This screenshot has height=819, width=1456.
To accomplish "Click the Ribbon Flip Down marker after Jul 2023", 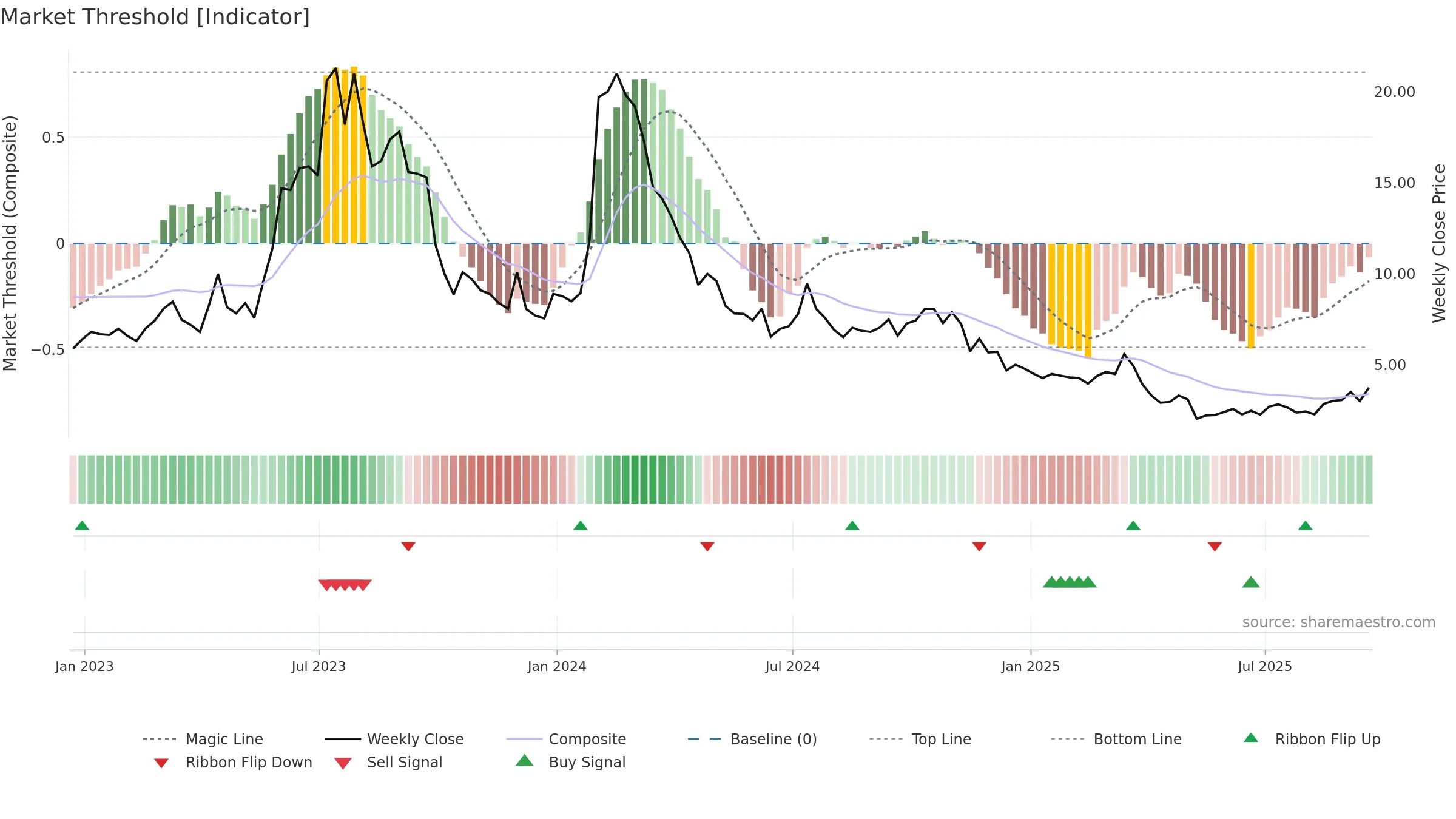I will pos(408,547).
